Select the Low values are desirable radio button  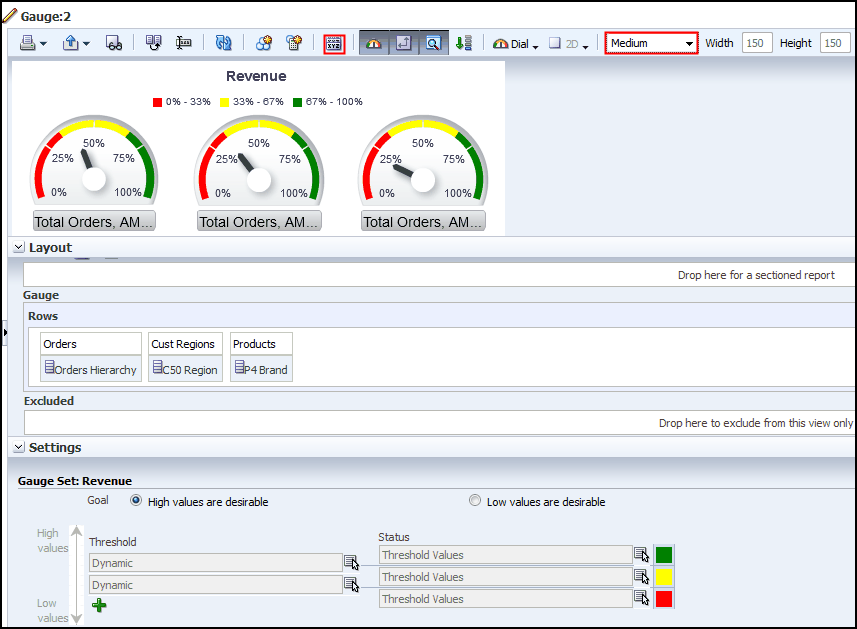(x=475, y=500)
